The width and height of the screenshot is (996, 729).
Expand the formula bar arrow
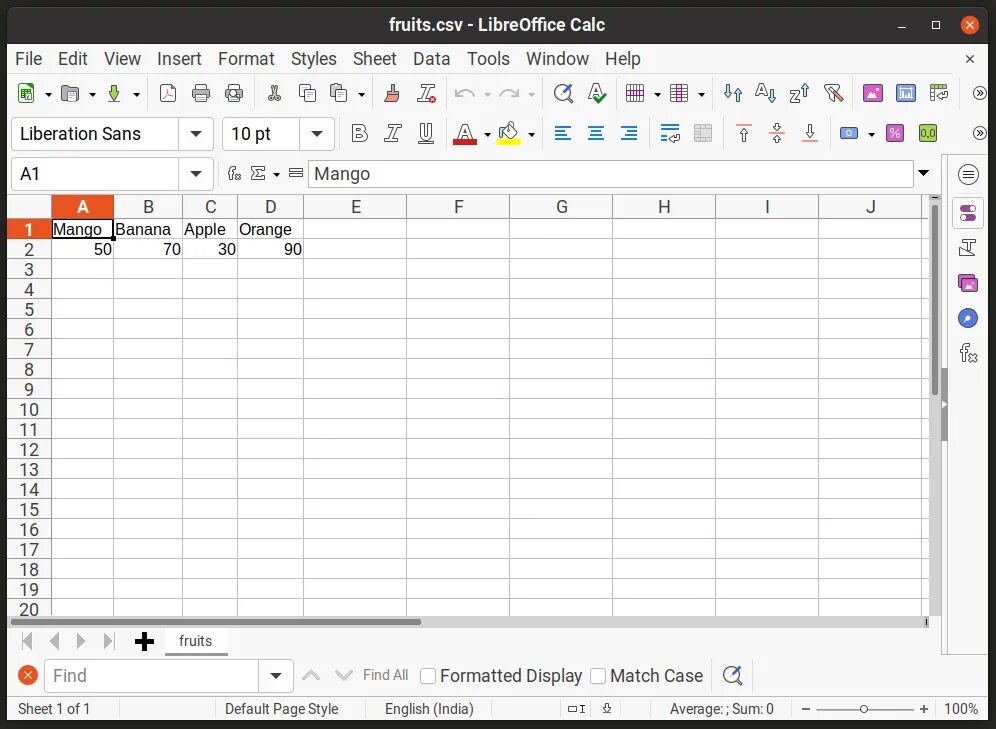tap(924, 173)
